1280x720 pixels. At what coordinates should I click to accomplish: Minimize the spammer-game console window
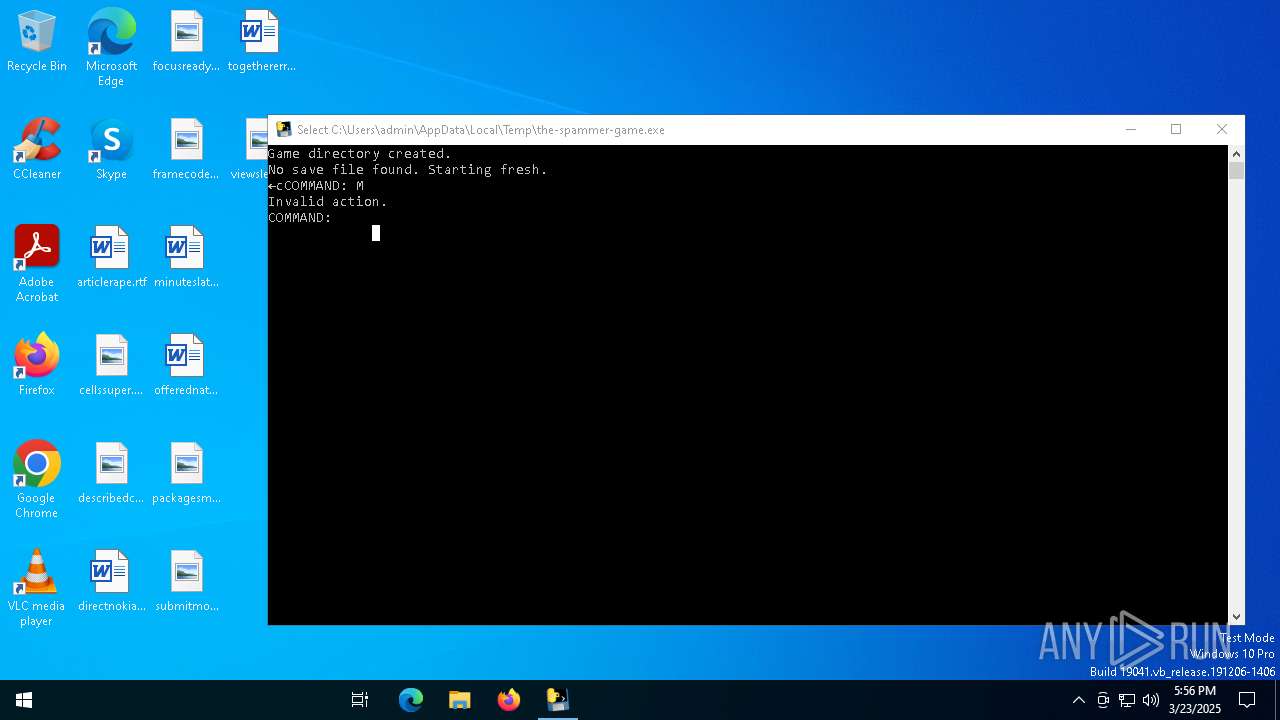(1130, 129)
